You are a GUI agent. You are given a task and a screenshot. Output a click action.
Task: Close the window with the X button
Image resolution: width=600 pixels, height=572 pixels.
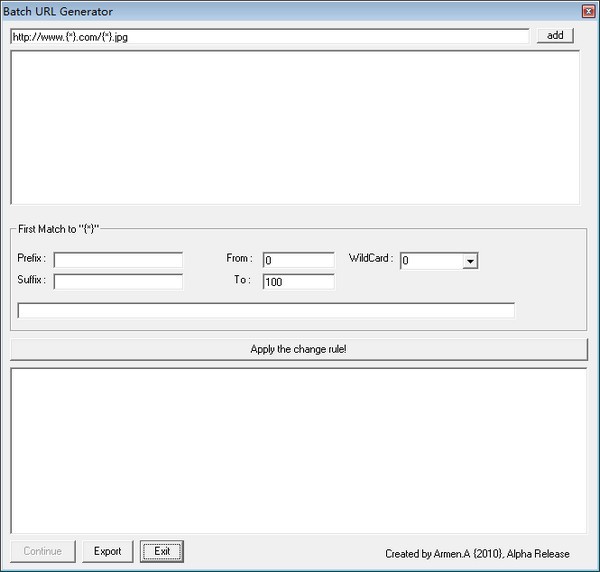[588, 11]
